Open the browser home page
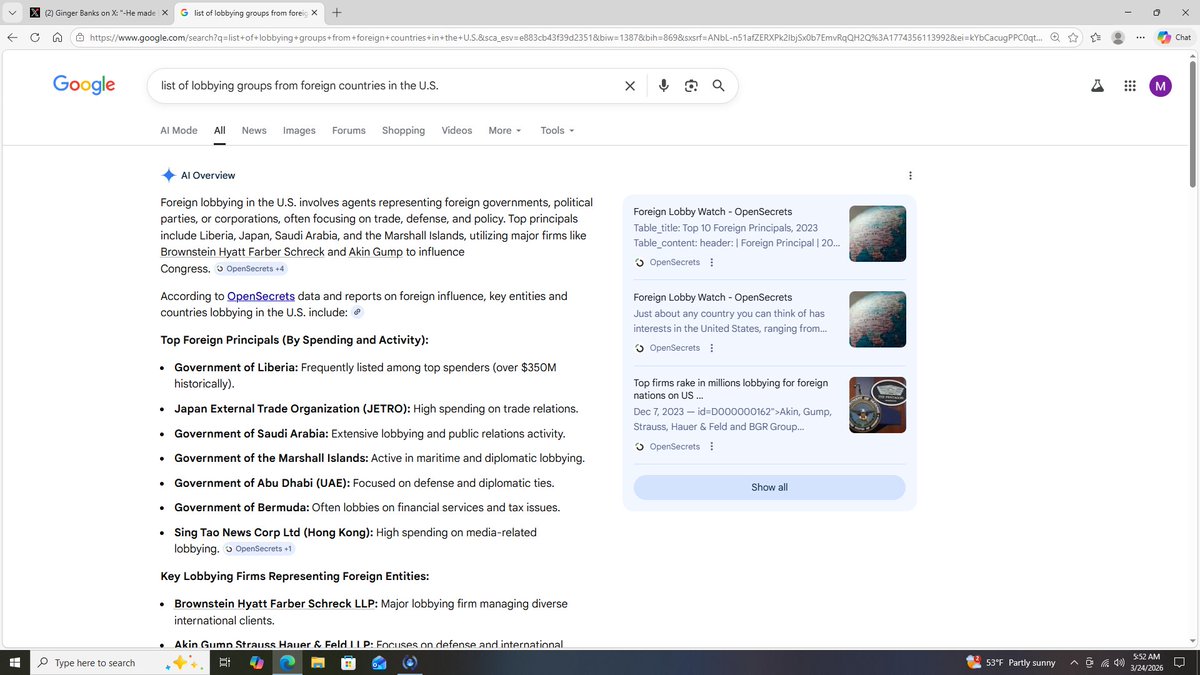Image resolution: width=1200 pixels, height=675 pixels. click(x=57, y=38)
